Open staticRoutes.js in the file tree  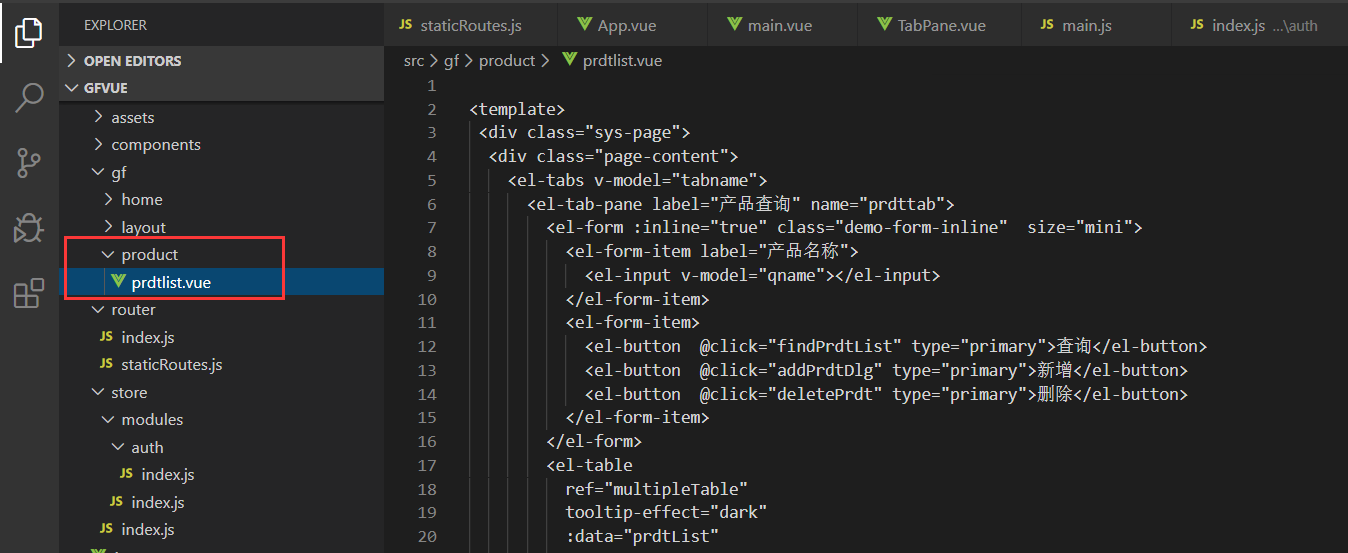pyautogui.click(x=222, y=364)
